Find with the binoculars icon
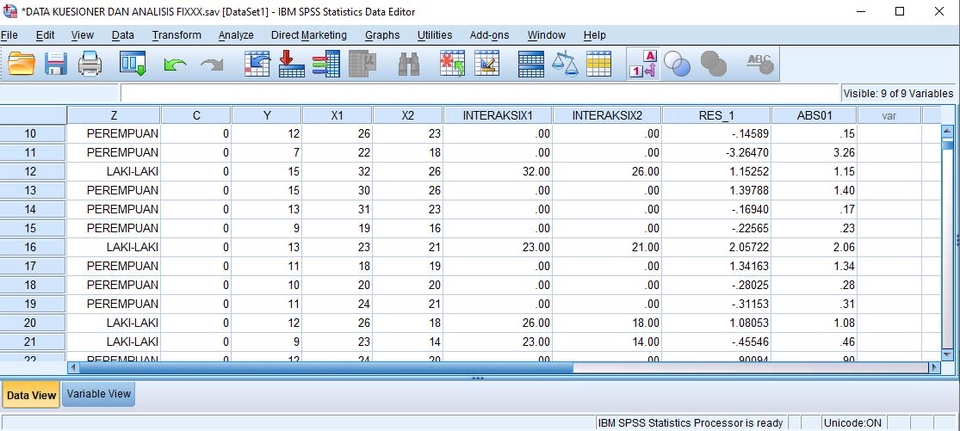 point(409,64)
